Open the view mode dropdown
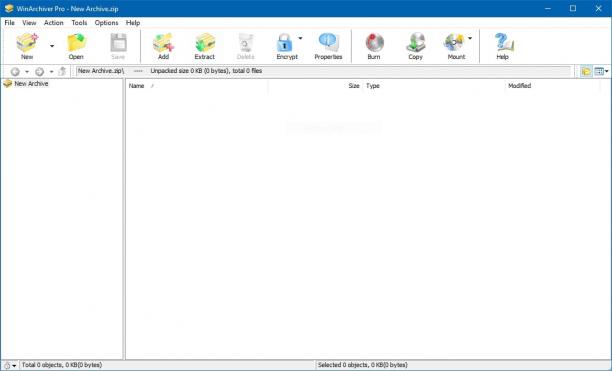 click(601, 71)
